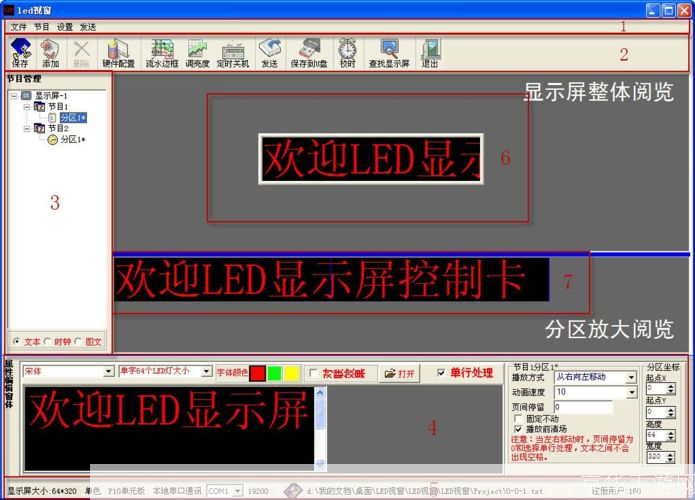Collapse the 节目1 tree node
695x500 pixels.
click(27, 106)
